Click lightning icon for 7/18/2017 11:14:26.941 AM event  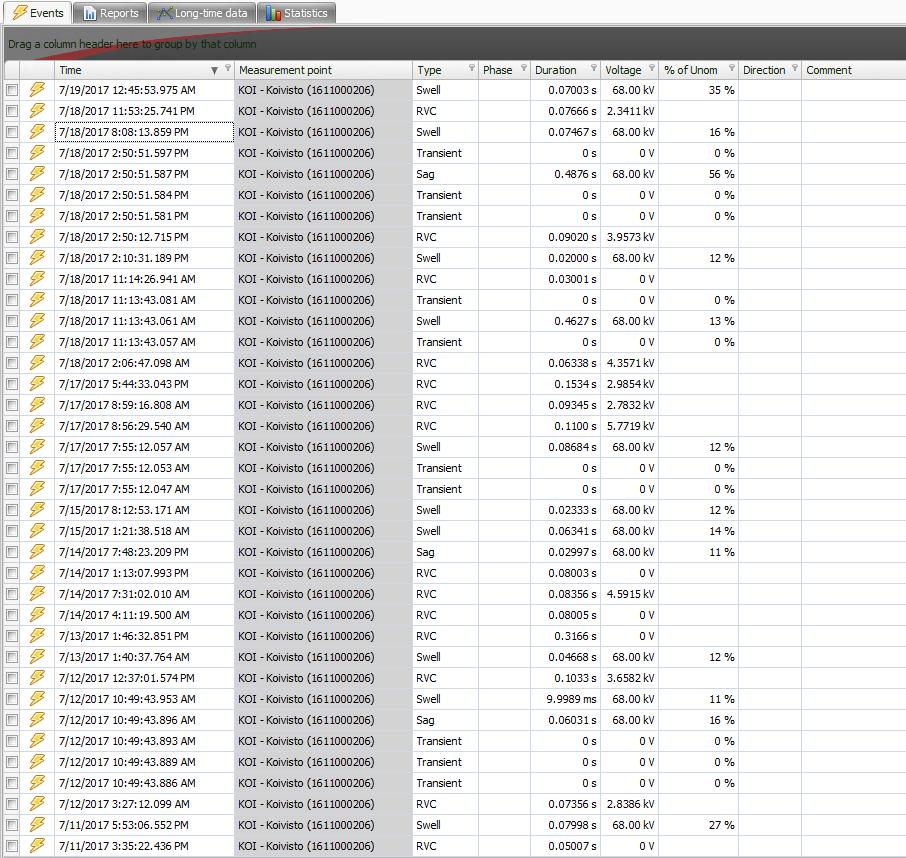(37, 278)
